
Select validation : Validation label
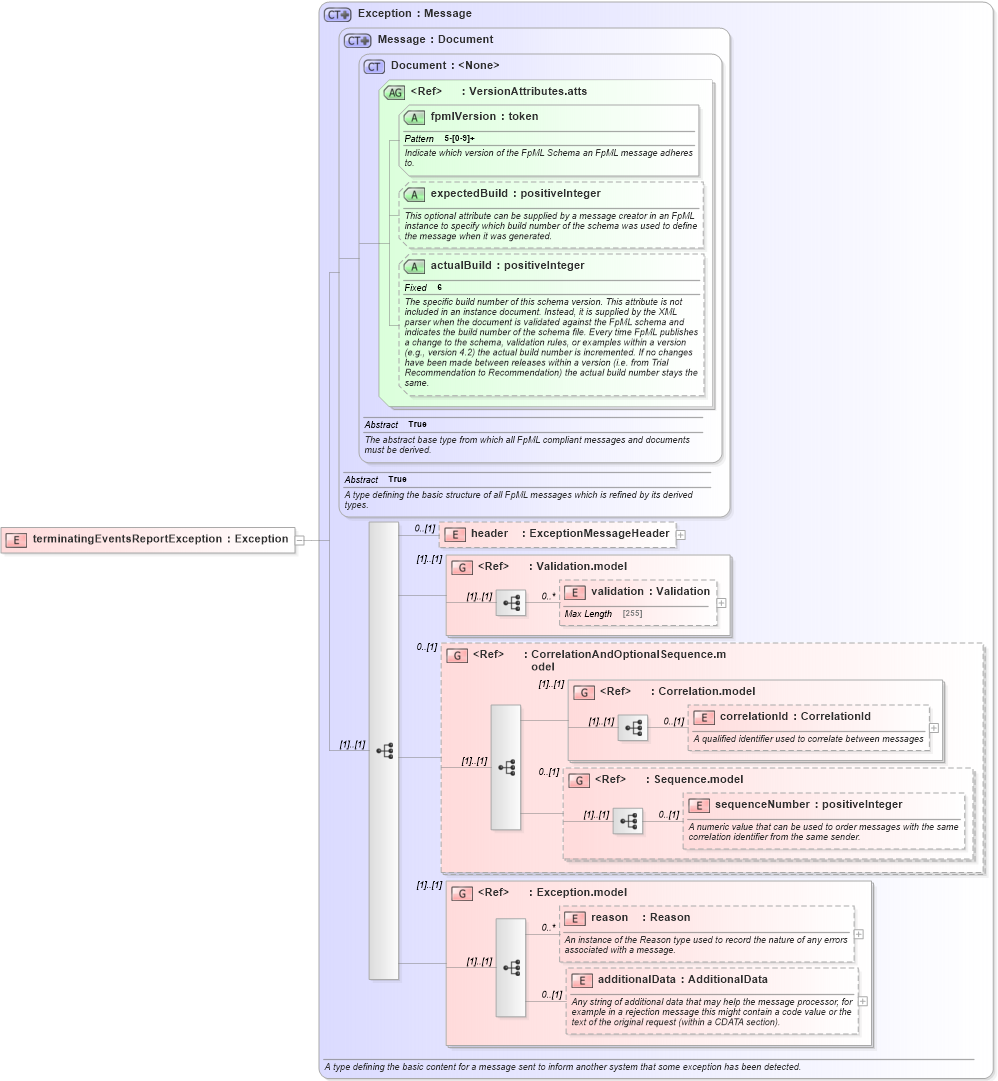[x=651, y=592]
